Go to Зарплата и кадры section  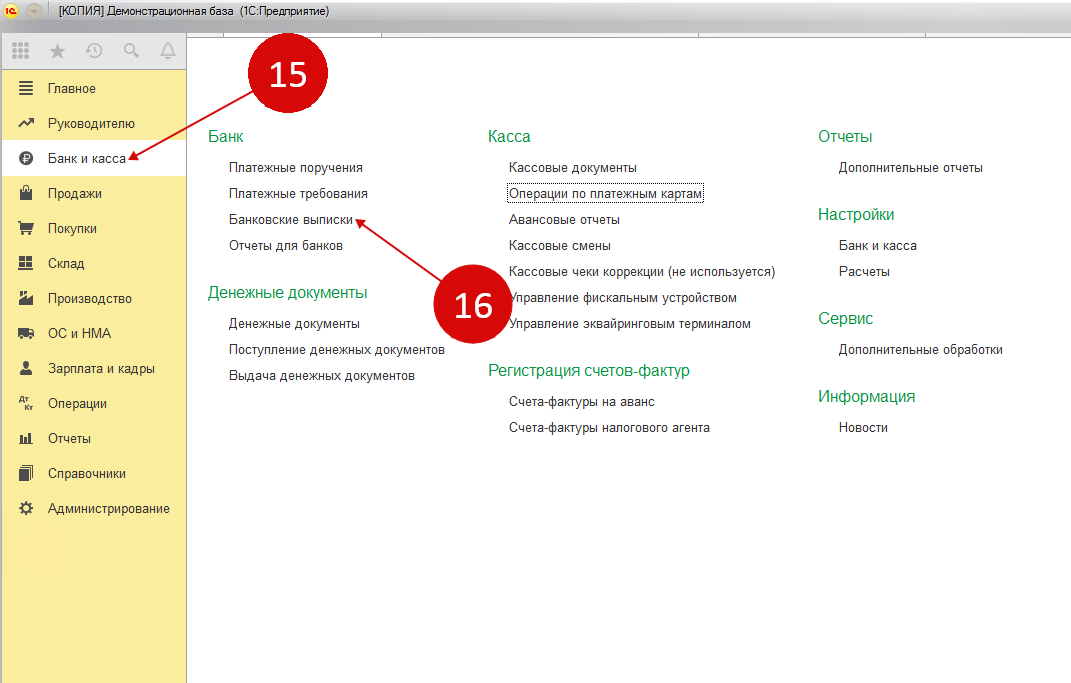pos(101,369)
